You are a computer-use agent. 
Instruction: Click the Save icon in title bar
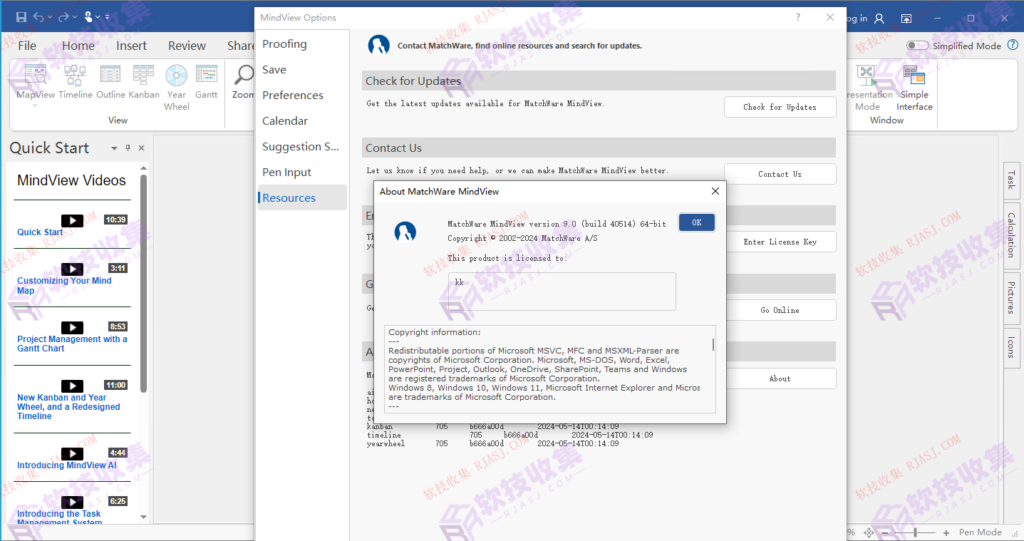pos(21,18)
